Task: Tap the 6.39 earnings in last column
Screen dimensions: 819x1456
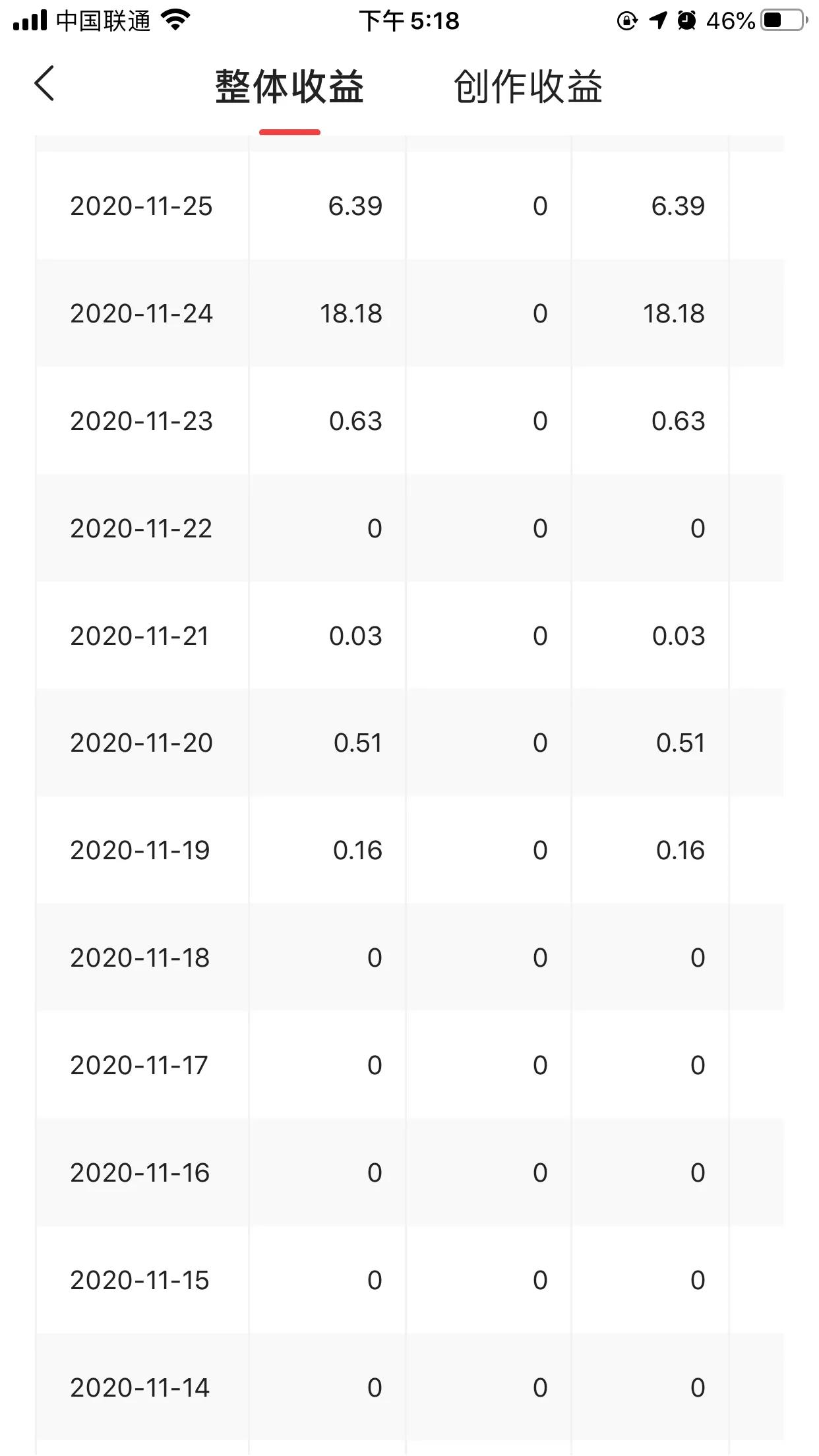Action: pyautogui.click(x=678, y=206)
